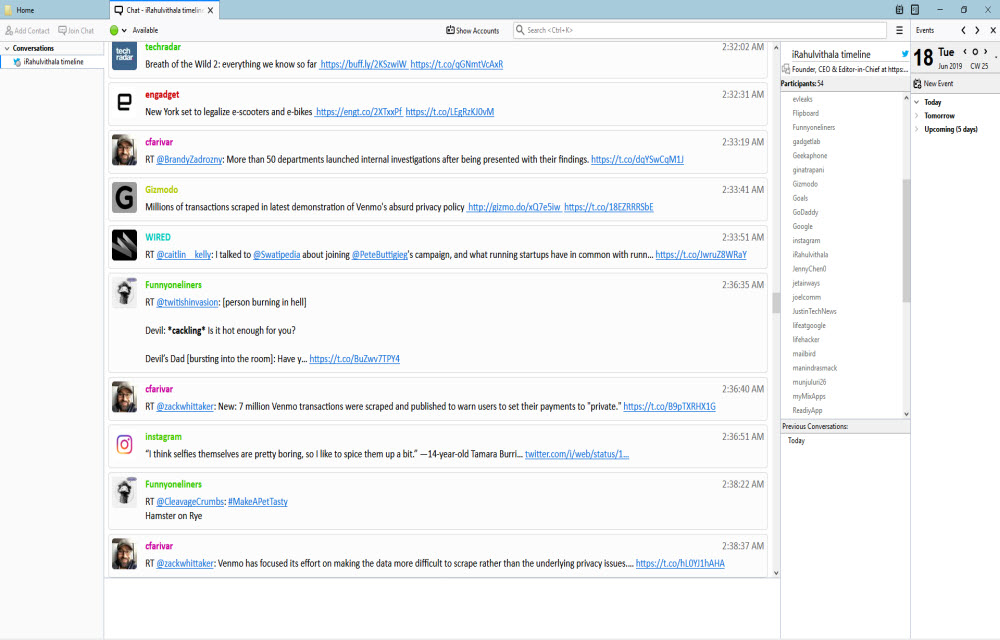Screen dimensions: 1000x640
Task: Open the @BrandyZadrozny mention link
Action: click(189, 160)
